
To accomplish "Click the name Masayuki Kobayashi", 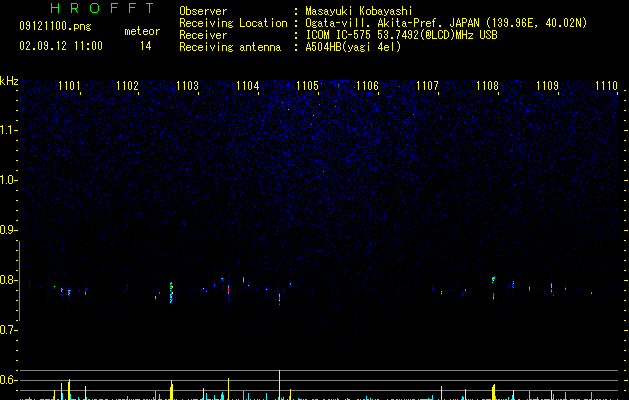I will point(359,11).
